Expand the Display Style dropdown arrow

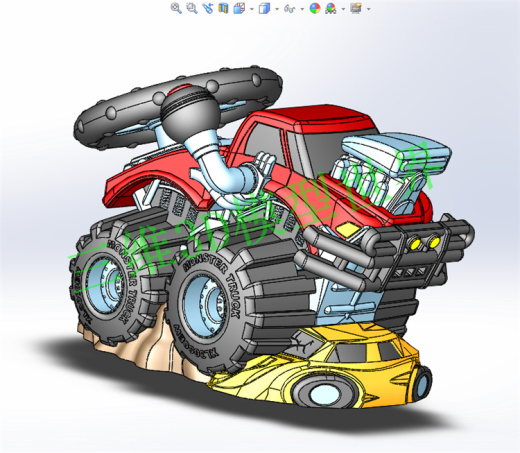[x=277, y=9]
